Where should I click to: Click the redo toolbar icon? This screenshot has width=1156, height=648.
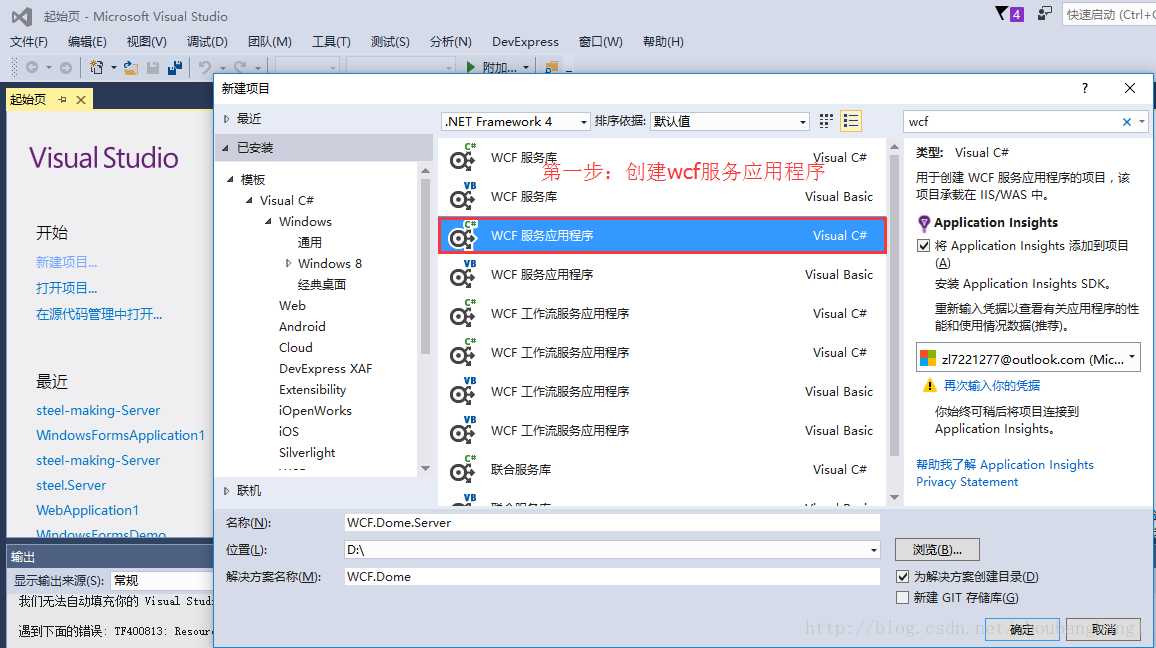point(240,67)
